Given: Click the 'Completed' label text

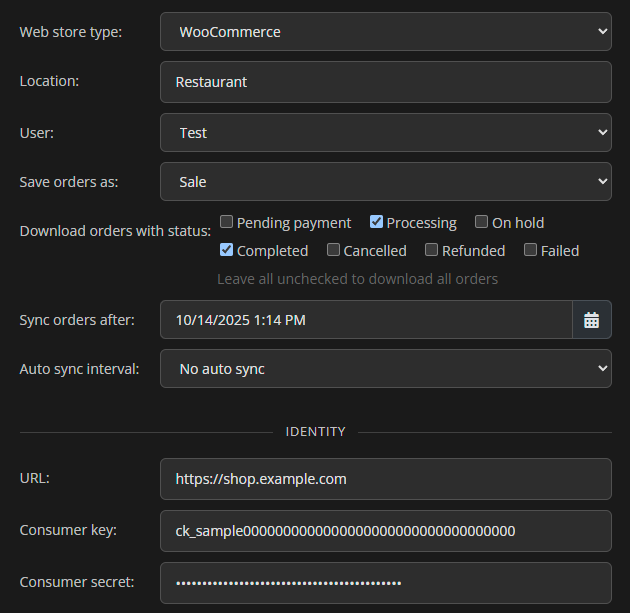Looking at the screenshot, I should tap(272, 251).
